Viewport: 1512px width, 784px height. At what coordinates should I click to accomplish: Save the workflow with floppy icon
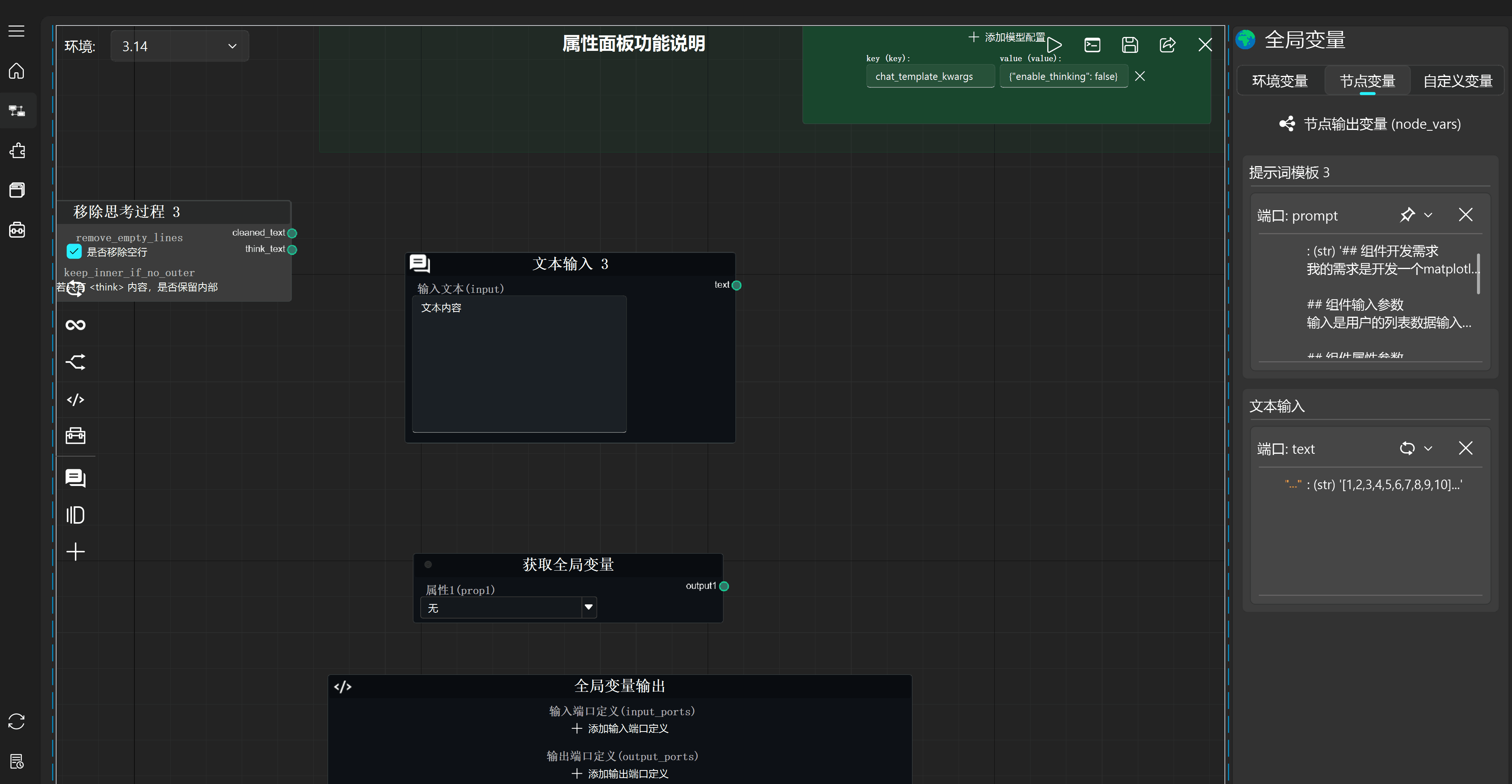point(1130,45)
